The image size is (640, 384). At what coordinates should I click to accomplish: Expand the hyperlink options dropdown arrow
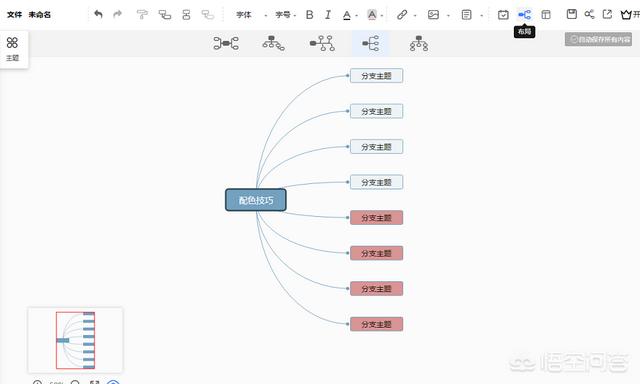point(415,16)
